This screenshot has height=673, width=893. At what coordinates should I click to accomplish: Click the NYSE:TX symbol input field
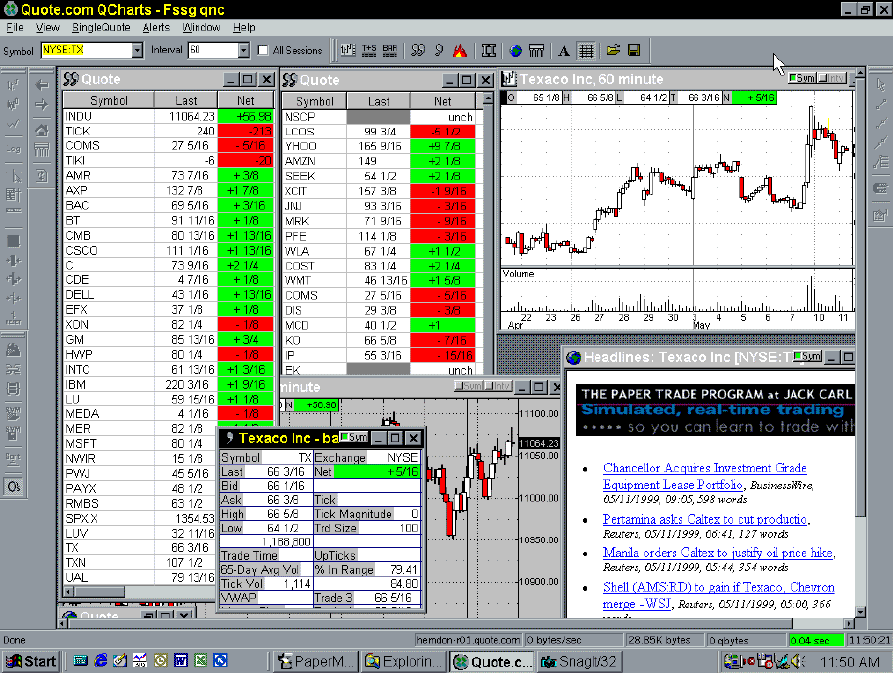click(87, 50)
